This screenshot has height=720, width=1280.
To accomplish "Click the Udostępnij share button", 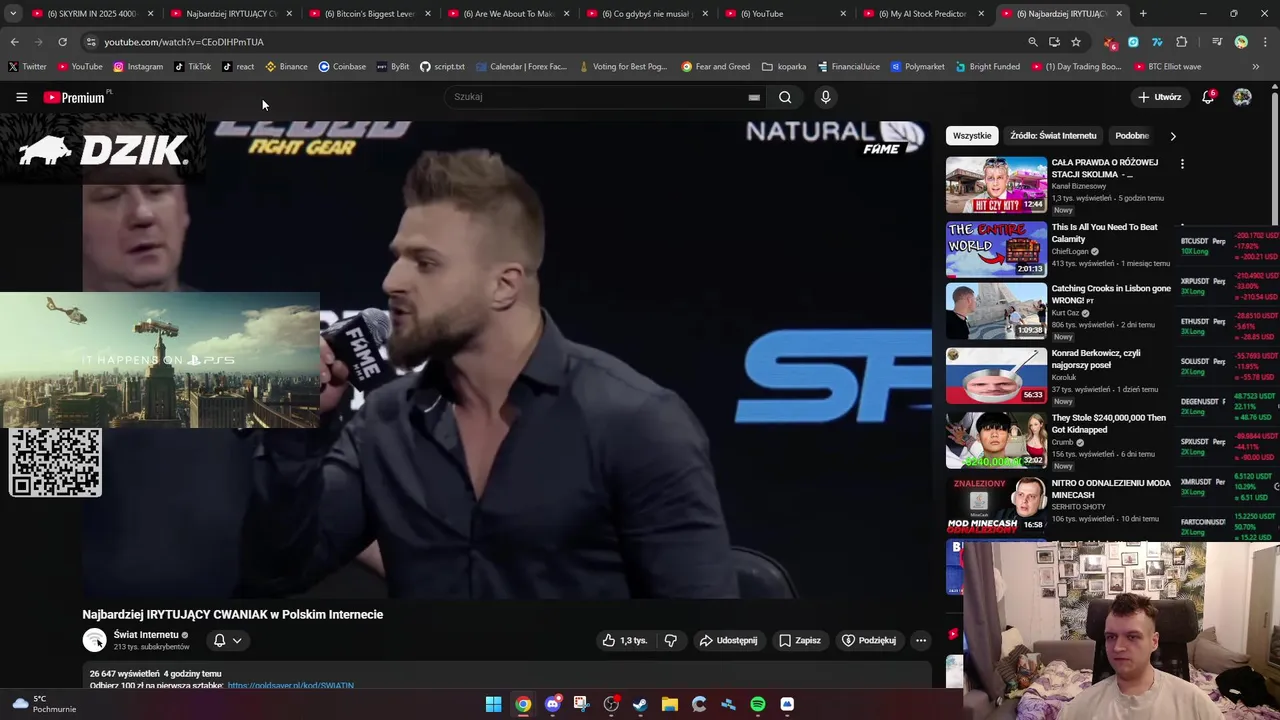I will click(728, 640).
